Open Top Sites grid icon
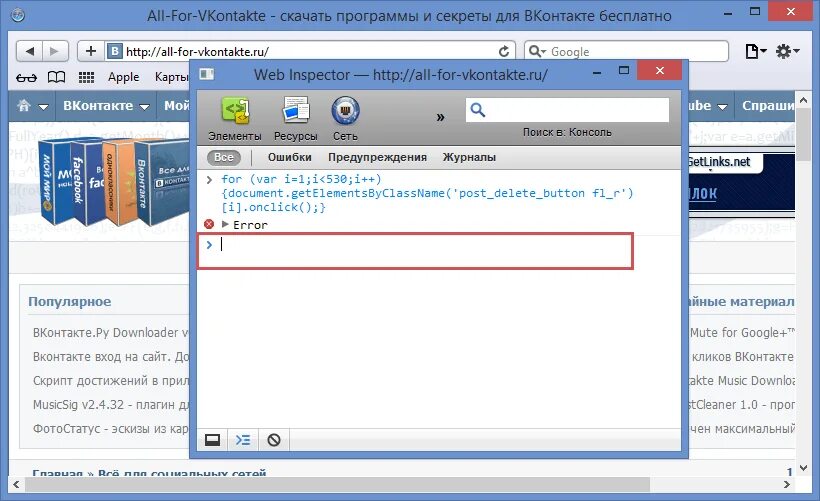Screen dimensions: 820x501 [86, 77]
